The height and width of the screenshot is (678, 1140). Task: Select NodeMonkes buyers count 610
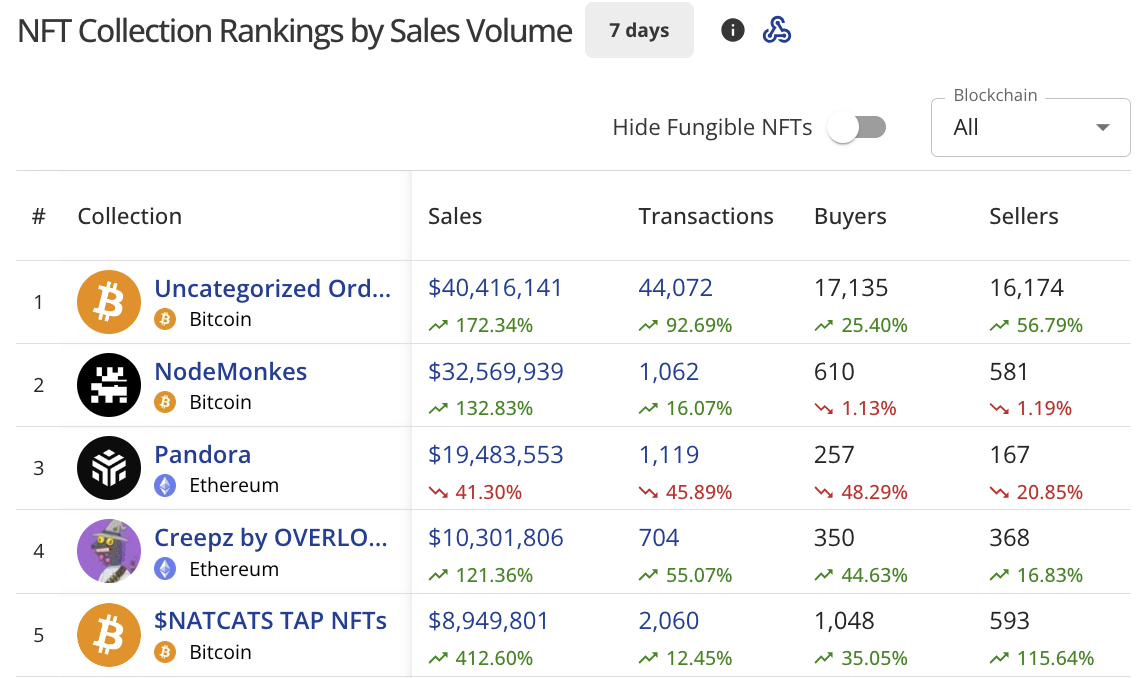(834, 371)
